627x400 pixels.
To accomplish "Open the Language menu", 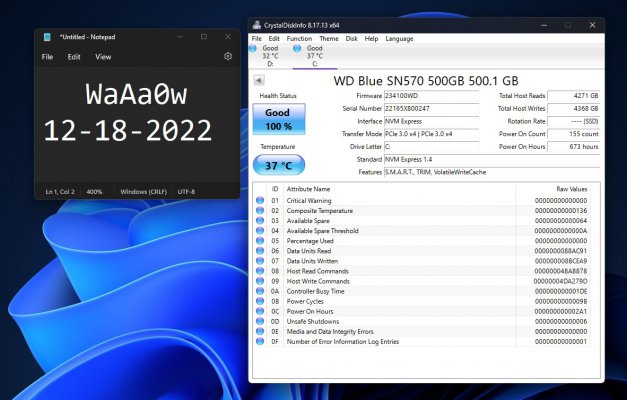I will 399,38.
